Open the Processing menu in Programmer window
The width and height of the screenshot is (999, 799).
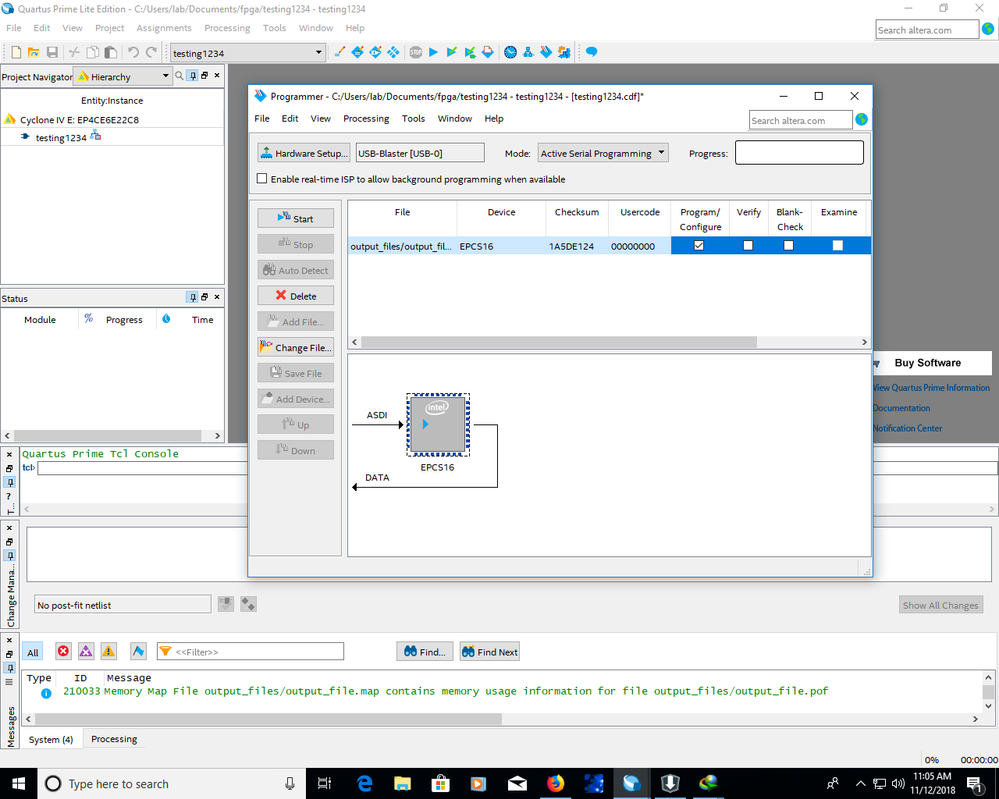tap(366, 118)
